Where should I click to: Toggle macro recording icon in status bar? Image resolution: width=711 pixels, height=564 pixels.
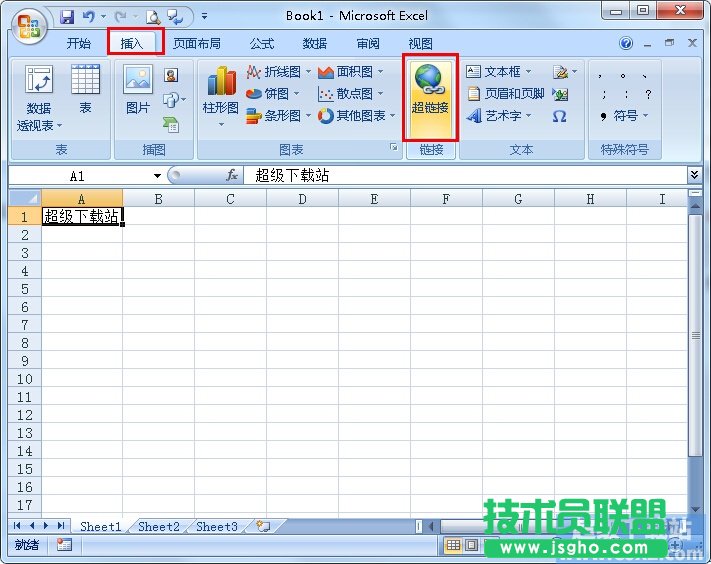point(64,545)
